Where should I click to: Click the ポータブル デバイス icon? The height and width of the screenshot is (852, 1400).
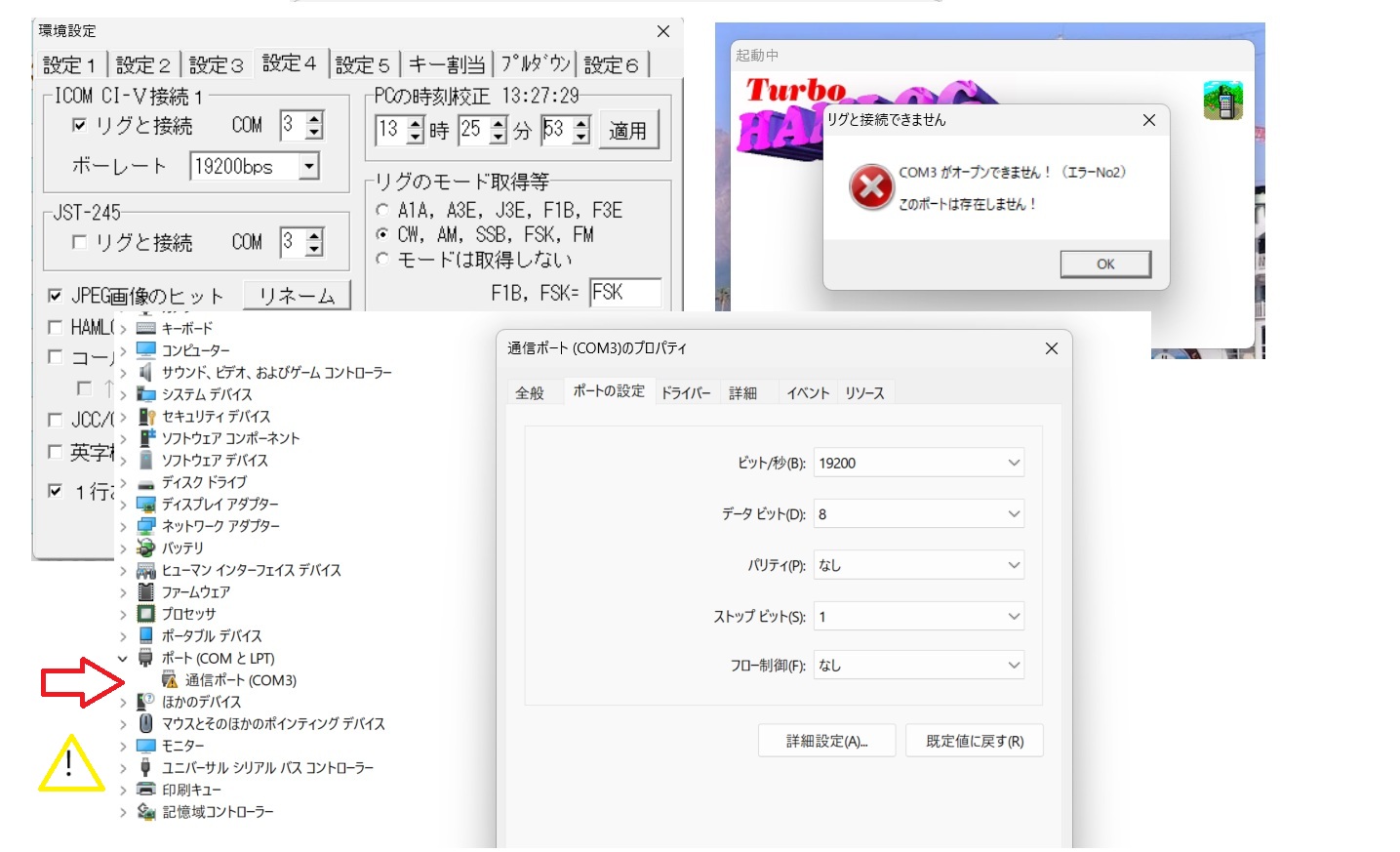146,635
